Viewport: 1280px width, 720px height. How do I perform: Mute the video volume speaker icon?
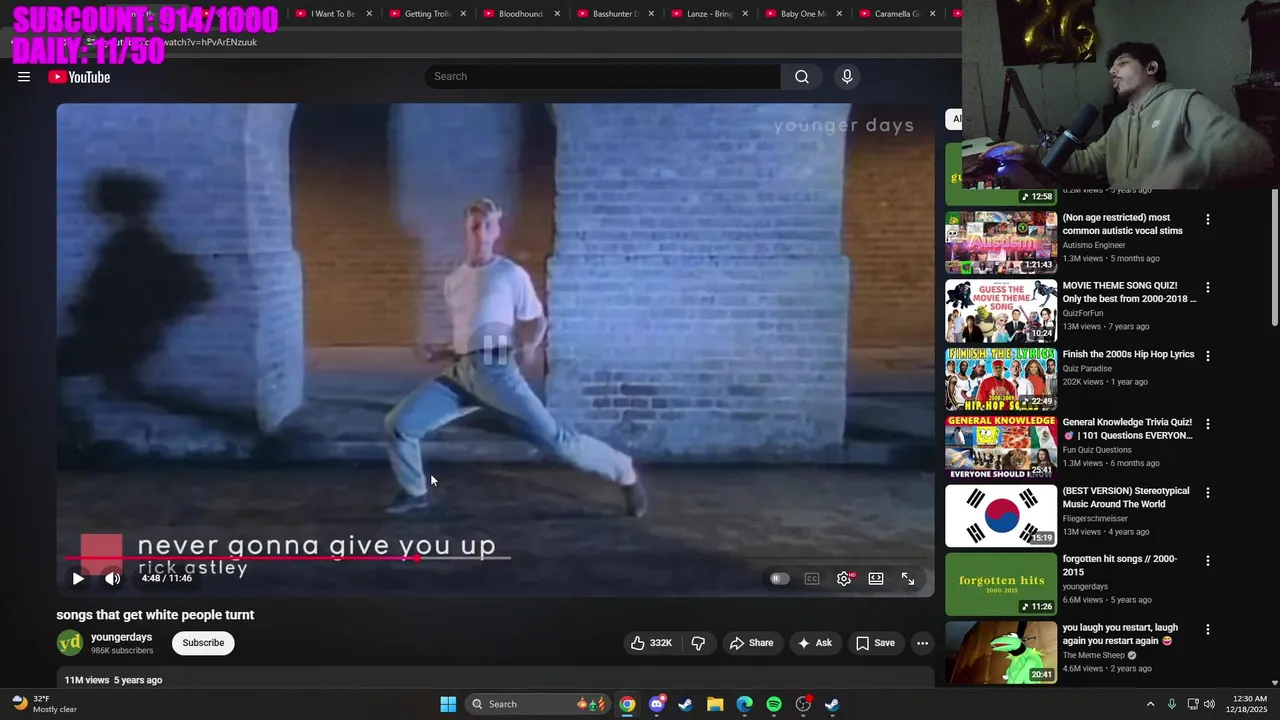[112, 578]
